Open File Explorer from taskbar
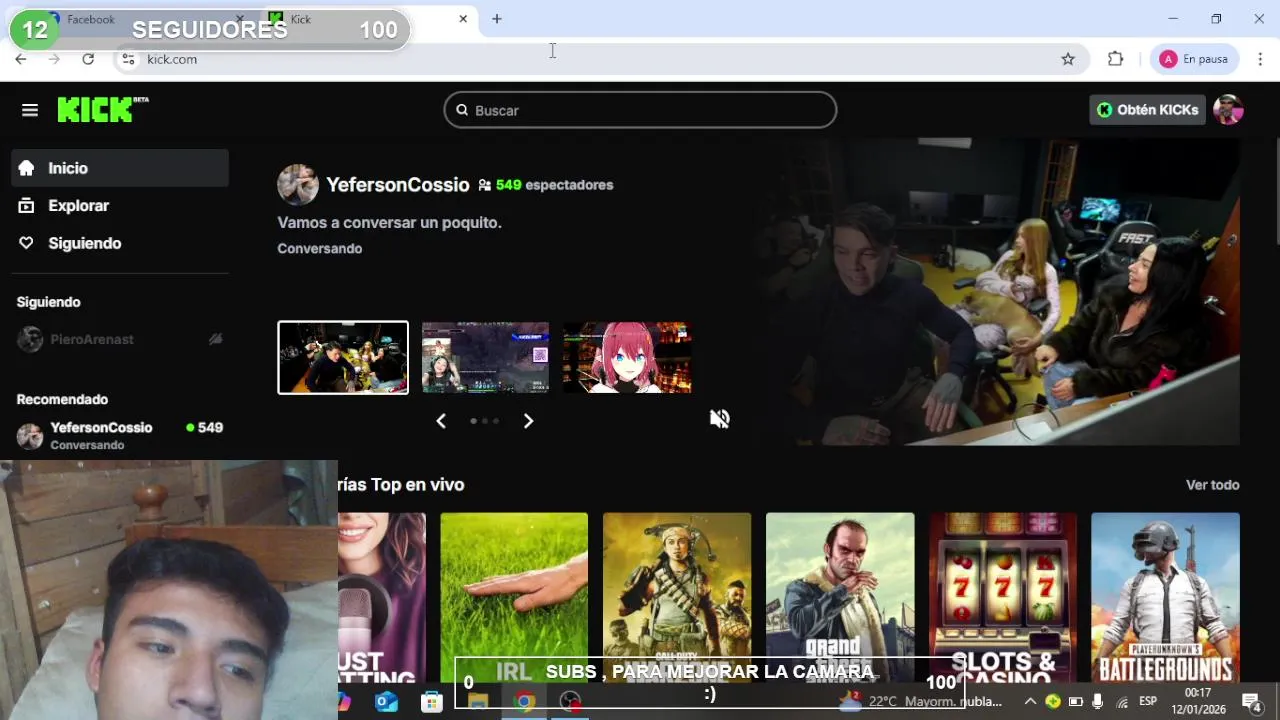Viewport: 1280px width, 720px height. click(x=478, y=702)
